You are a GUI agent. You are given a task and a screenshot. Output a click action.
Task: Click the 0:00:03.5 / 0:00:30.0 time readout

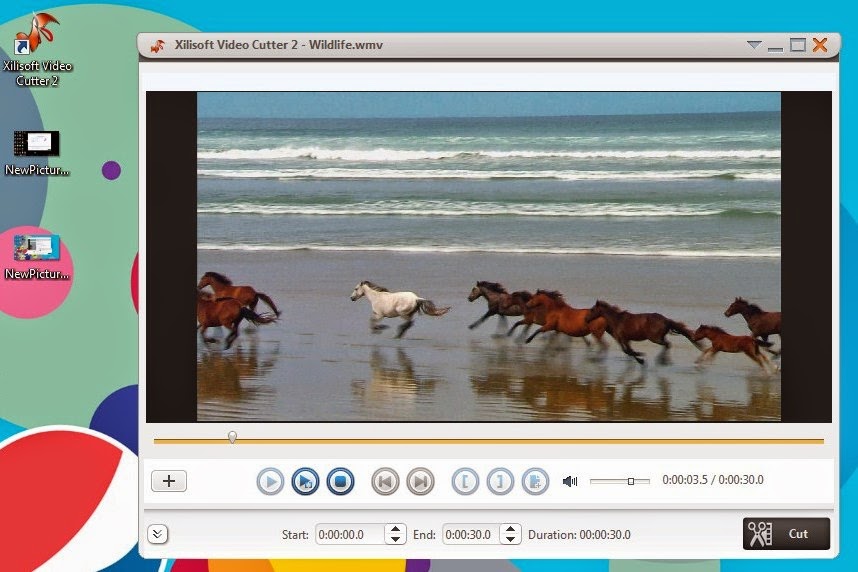(712, 480)
